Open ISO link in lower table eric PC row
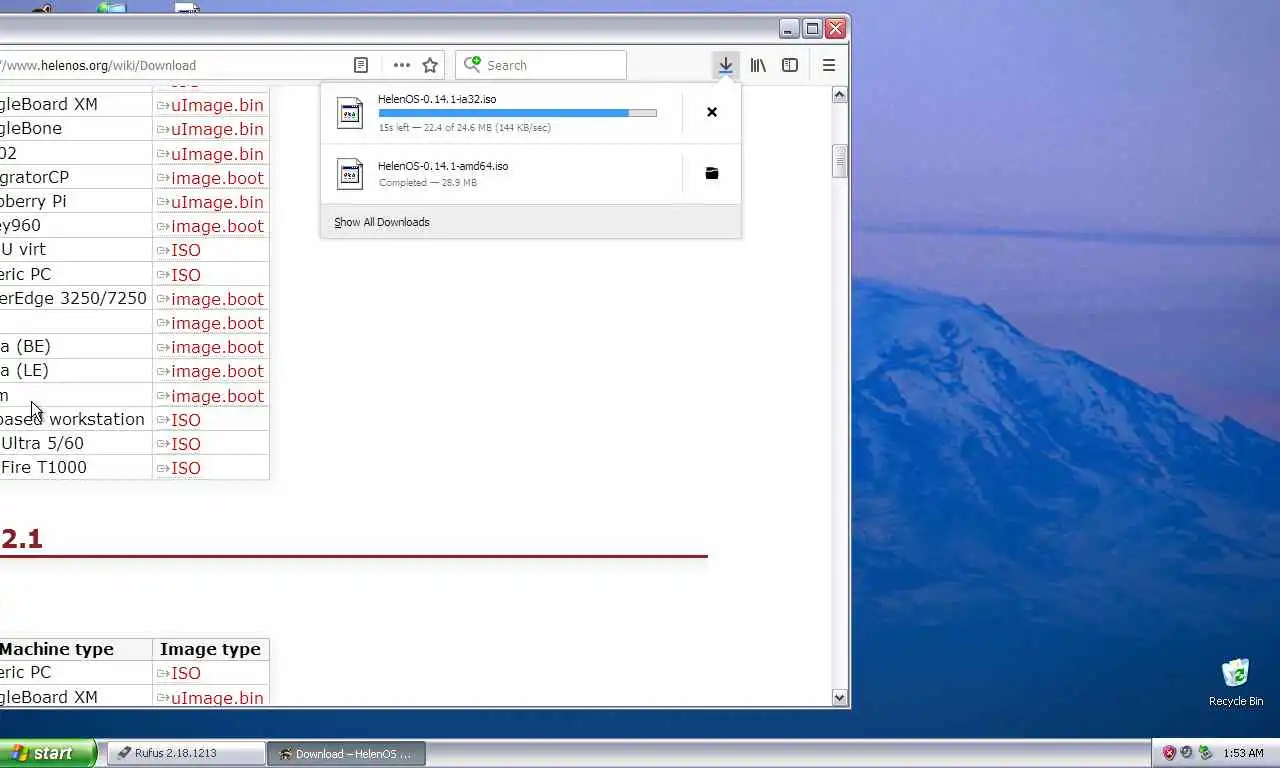The image size is (1280, 768). pyautogui.click(x=186, y=673)
